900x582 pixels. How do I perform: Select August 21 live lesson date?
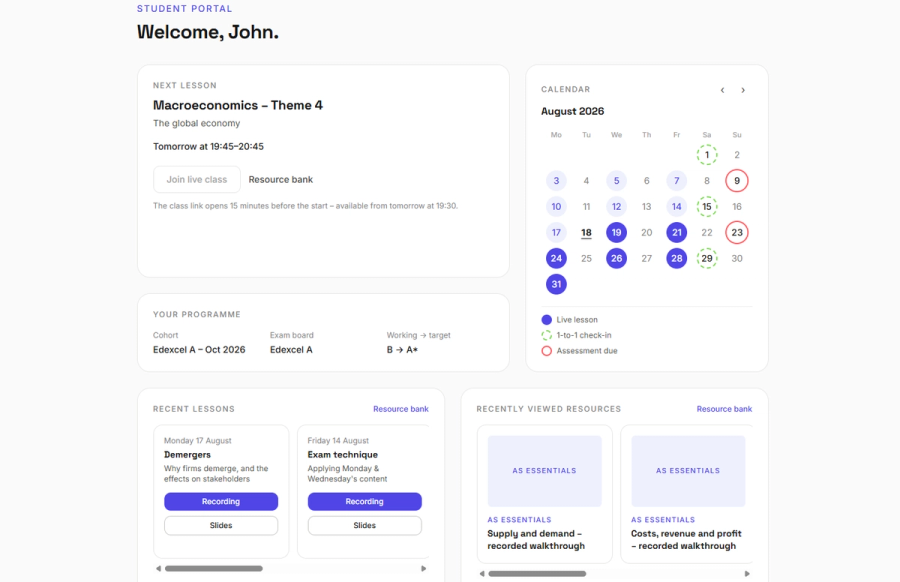coord(677,232)
